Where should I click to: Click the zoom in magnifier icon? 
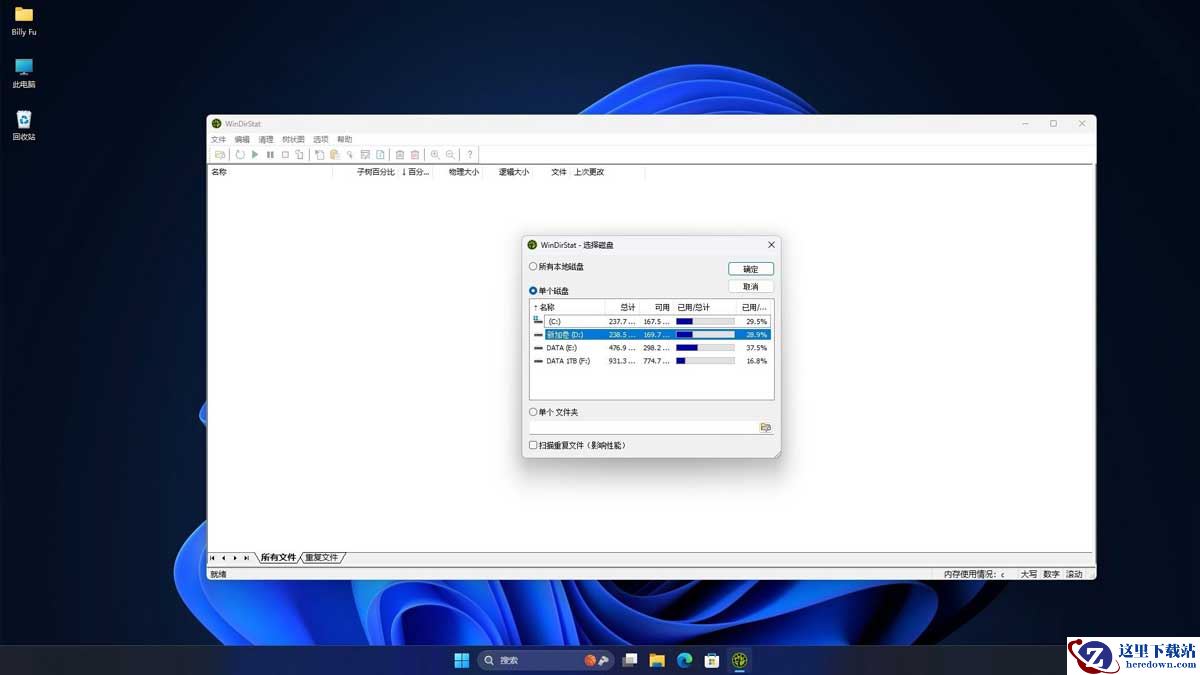pyautogui.click(x=435, y=155)
